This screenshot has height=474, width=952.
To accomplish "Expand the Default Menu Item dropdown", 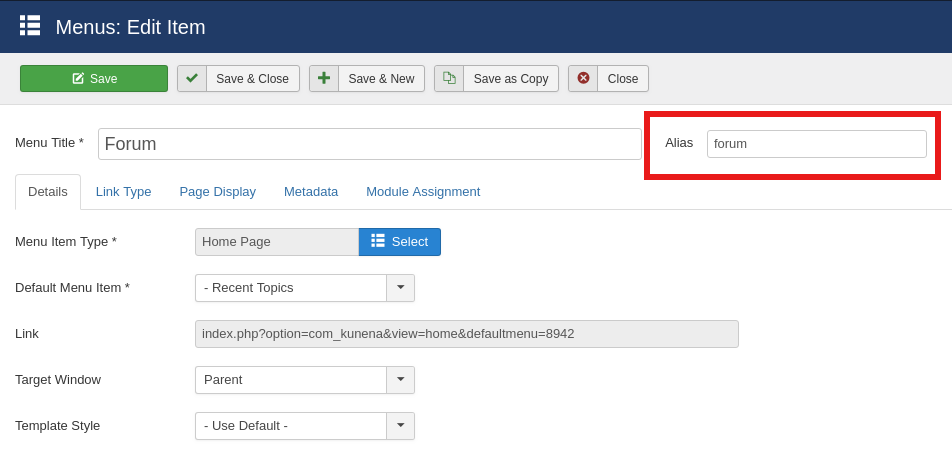I will (x=400, y=288).
